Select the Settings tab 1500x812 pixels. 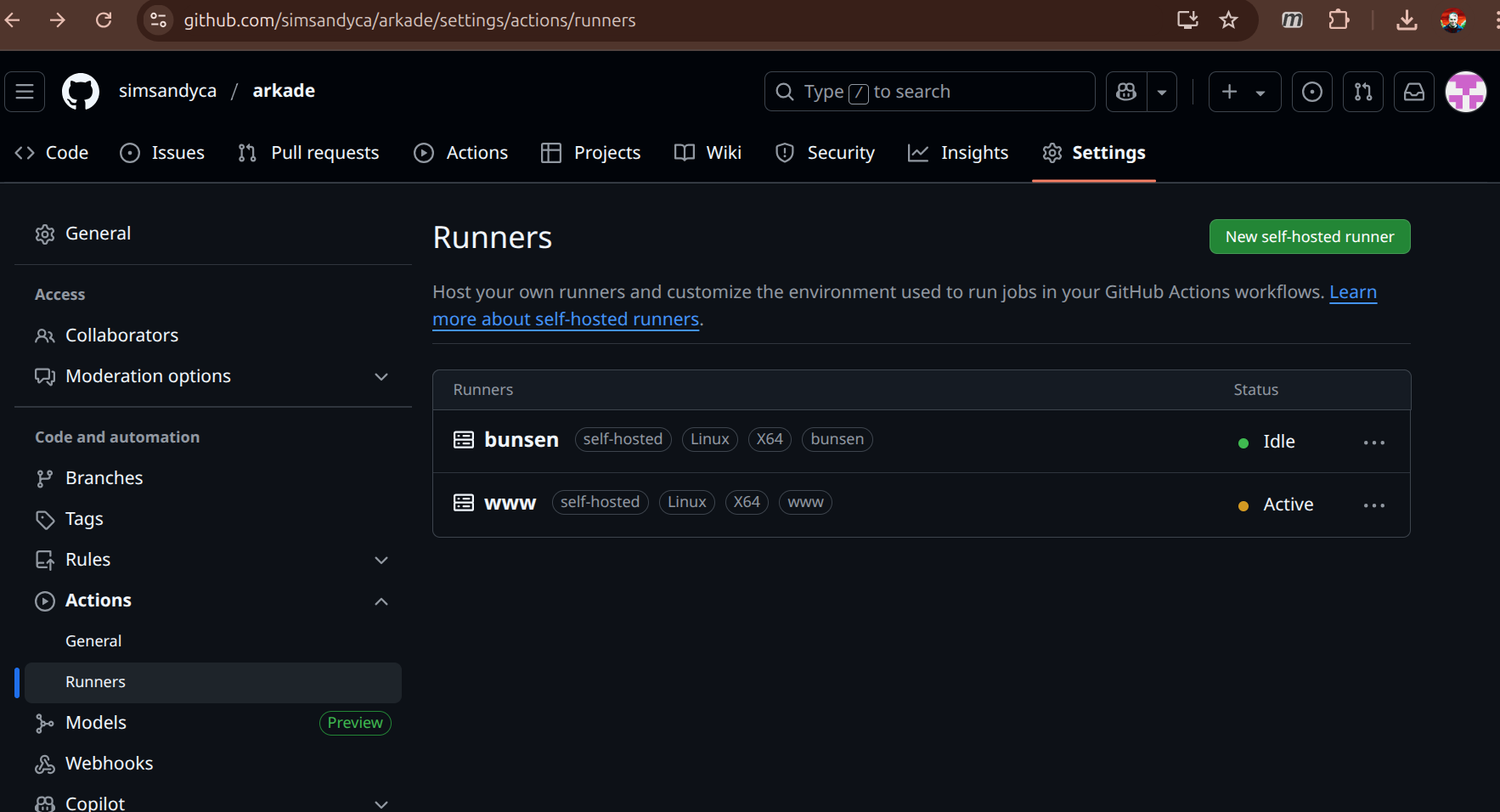click(x=1094, y=153)
